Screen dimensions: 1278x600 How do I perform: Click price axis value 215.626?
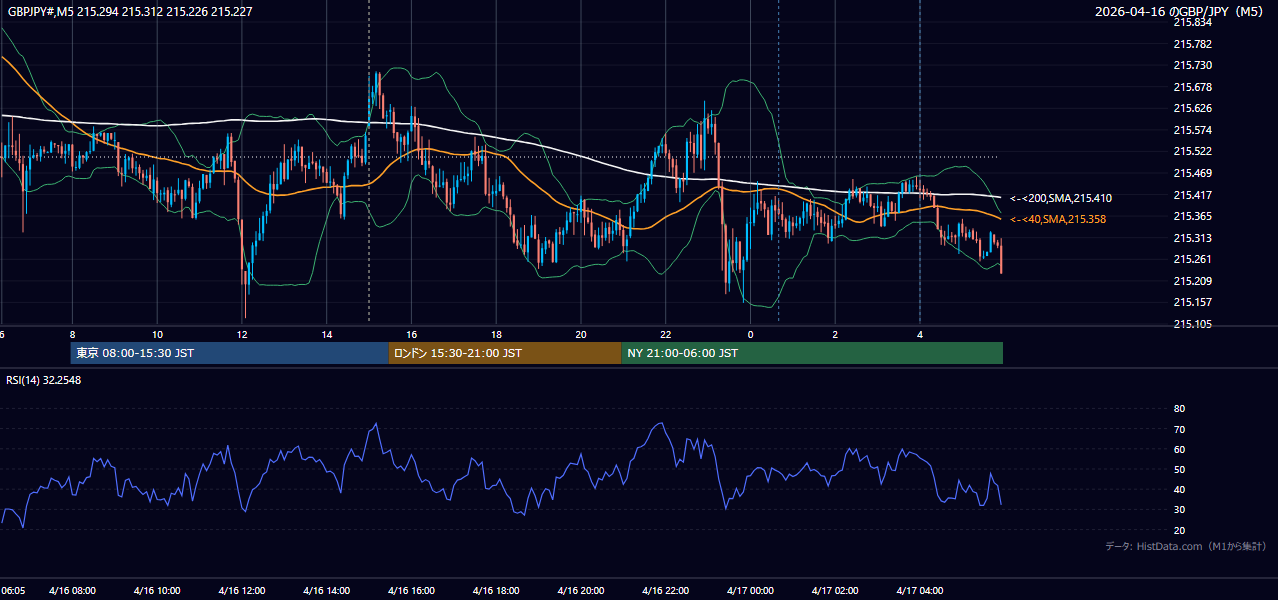tap(1192, 108)
